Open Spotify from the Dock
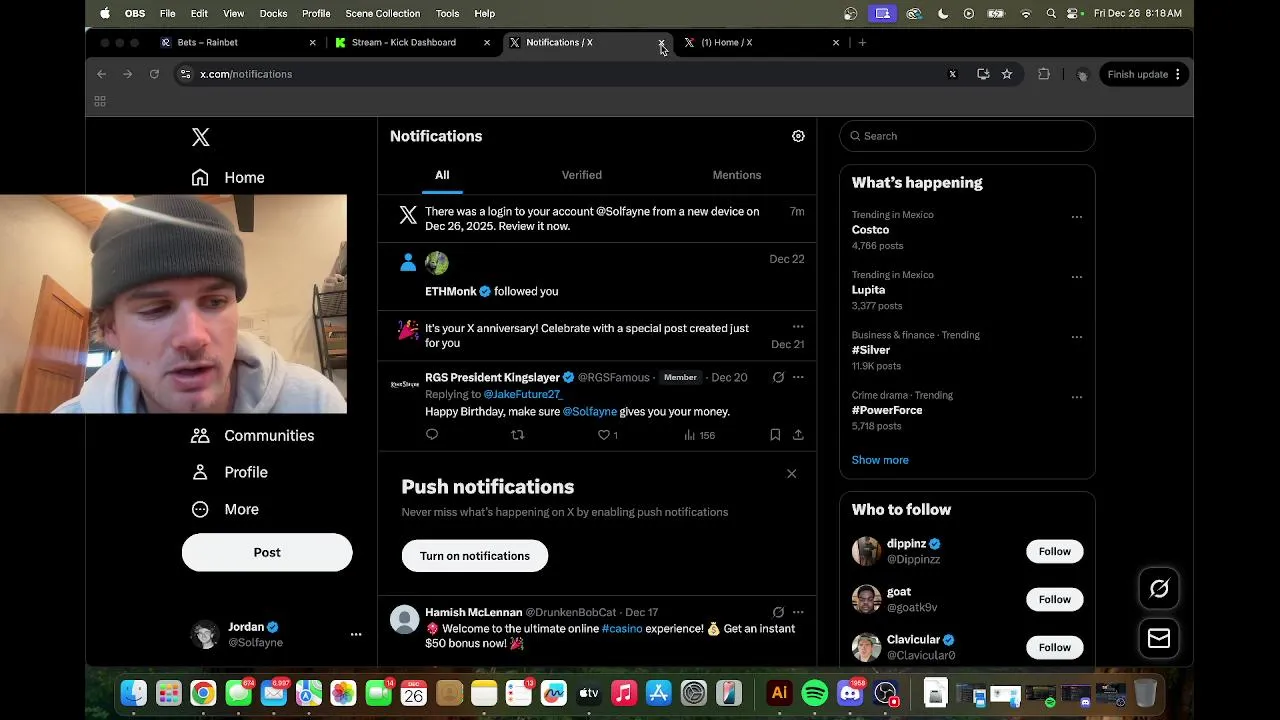This screenshot has width=1280, height=720. coord(815,693)
